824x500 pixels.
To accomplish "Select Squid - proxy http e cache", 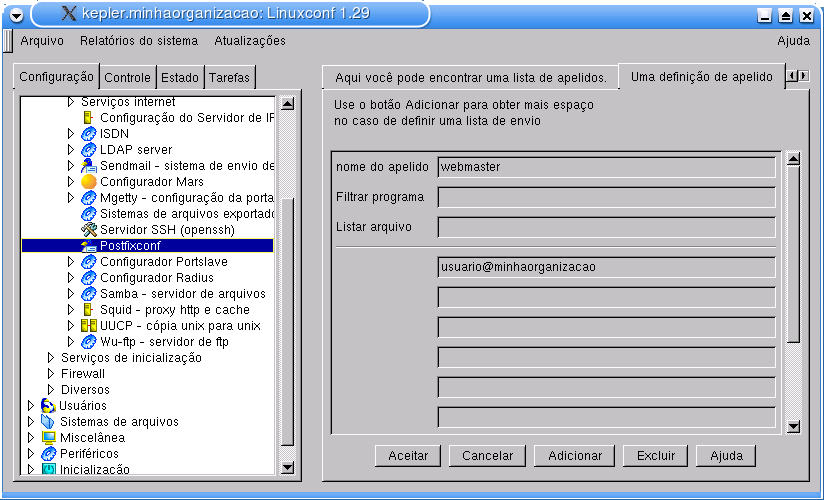I will (174, 310).
